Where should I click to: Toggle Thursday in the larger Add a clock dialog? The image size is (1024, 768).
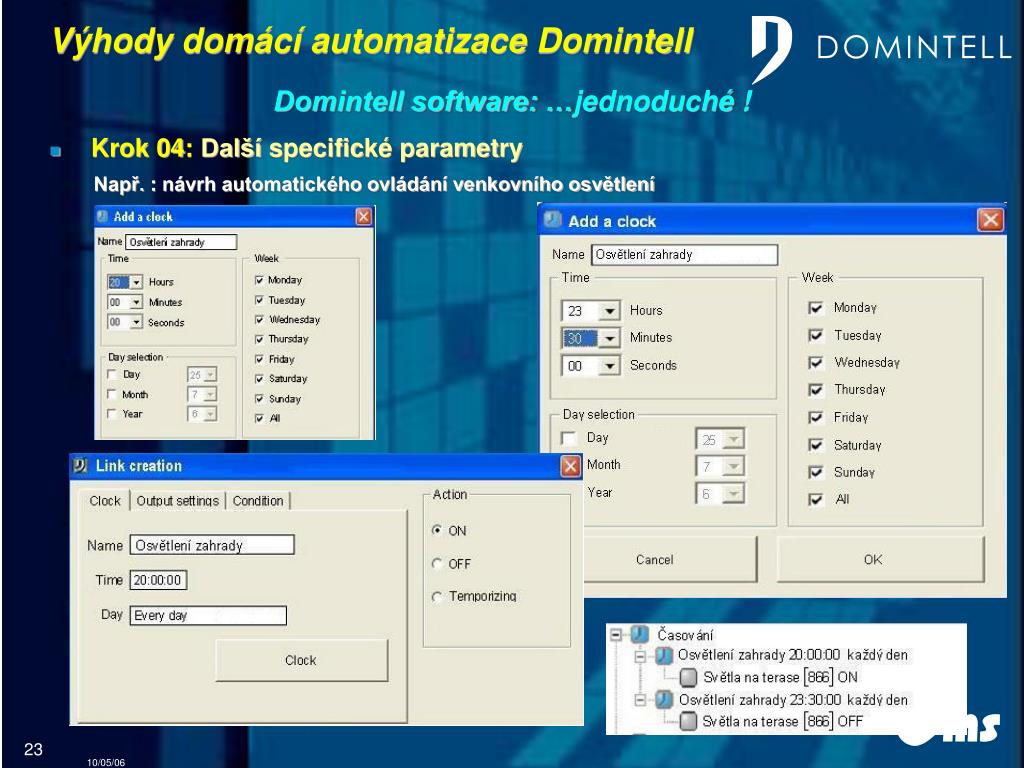click(816, 390)
